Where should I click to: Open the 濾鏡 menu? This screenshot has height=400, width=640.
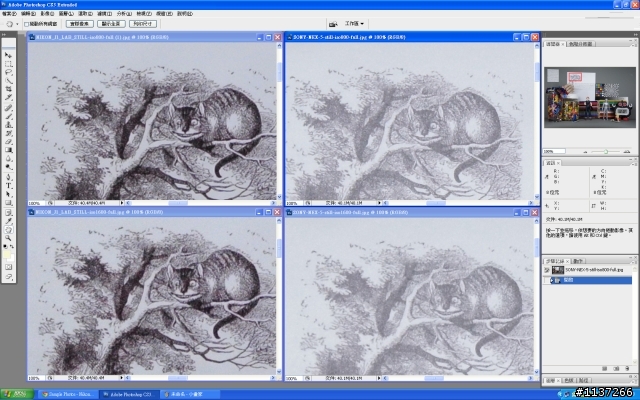(104, 13)
